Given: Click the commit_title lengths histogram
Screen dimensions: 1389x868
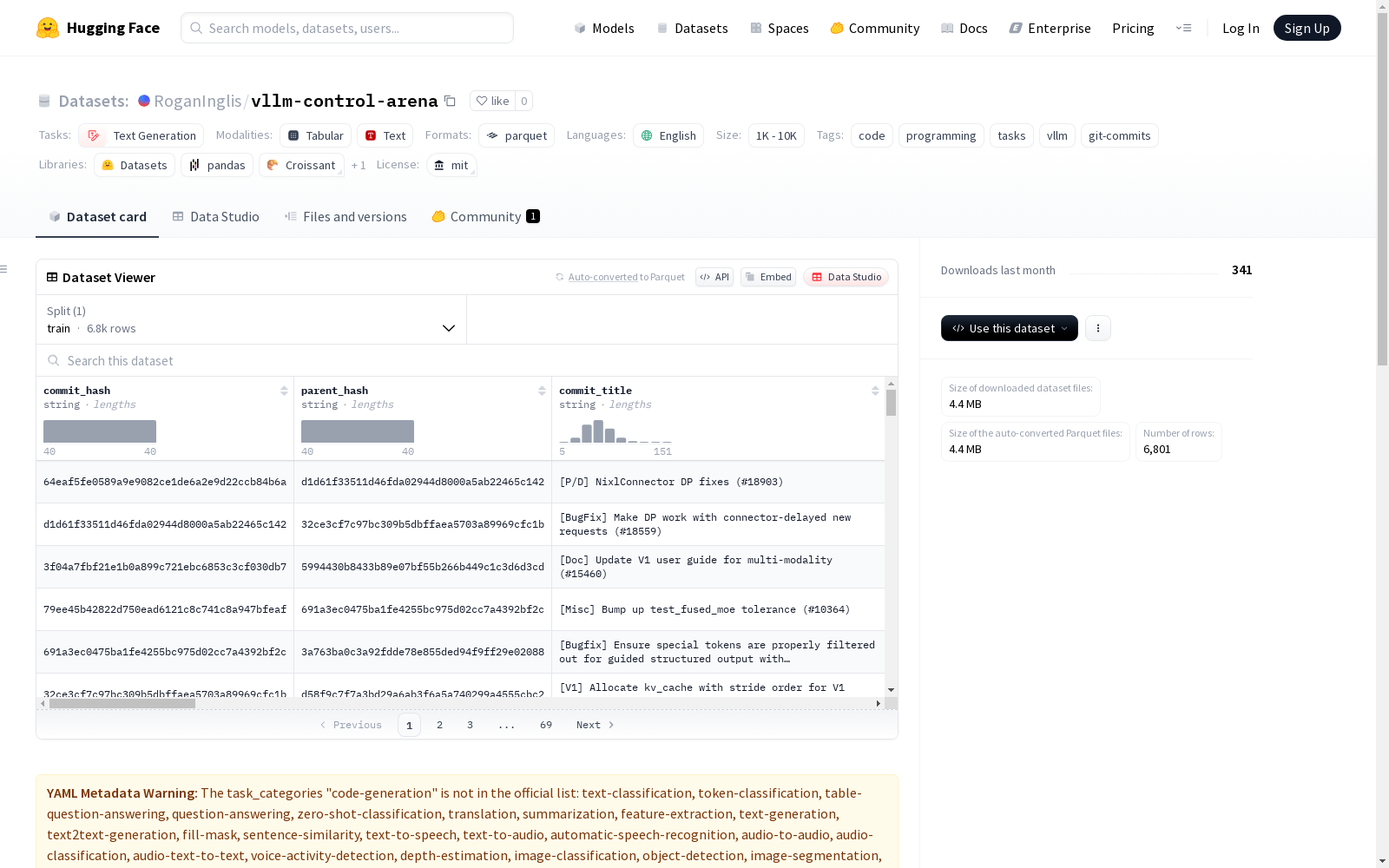Looking at the screenshot, I should (616, 431).
